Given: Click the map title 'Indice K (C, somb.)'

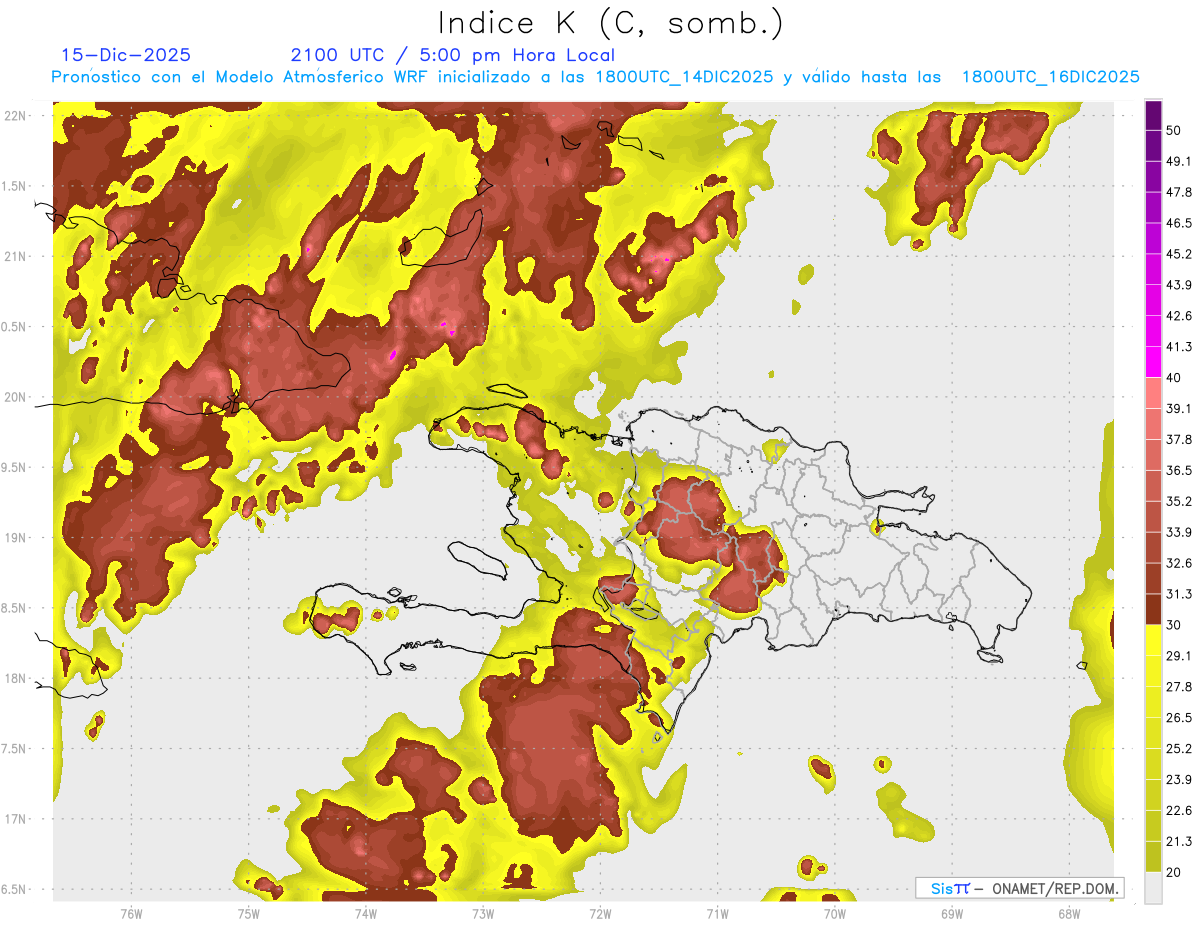Looking at the screenshot, I should click(x=611, y=23).
